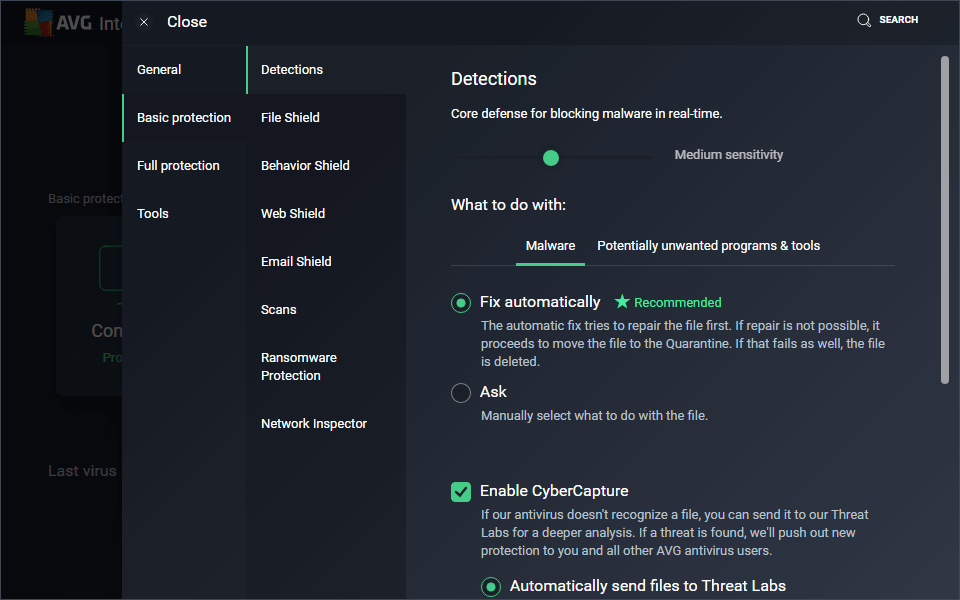960x600 pixels.
Task: Open Ransomware Protection settings
Action: point(299,367)
